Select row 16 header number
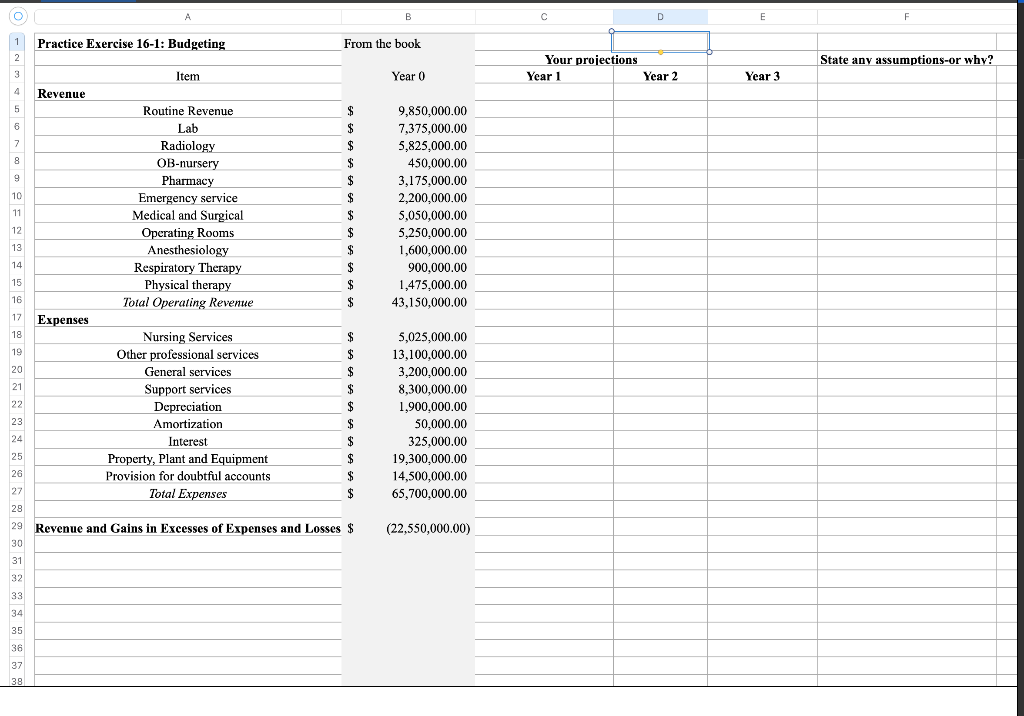 pyautogui.click(x=17, y=300)
